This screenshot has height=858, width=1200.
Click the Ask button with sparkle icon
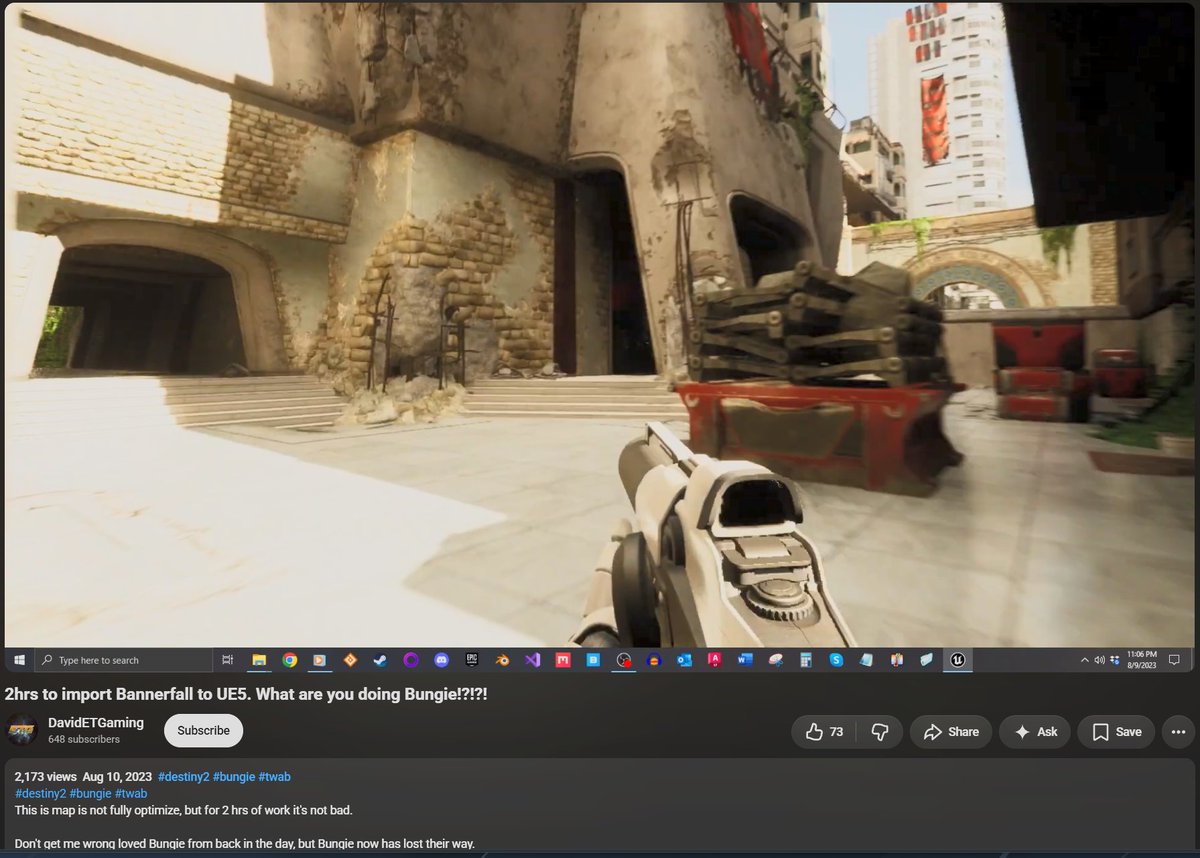pyautogui.click(x=1035, y=732)
